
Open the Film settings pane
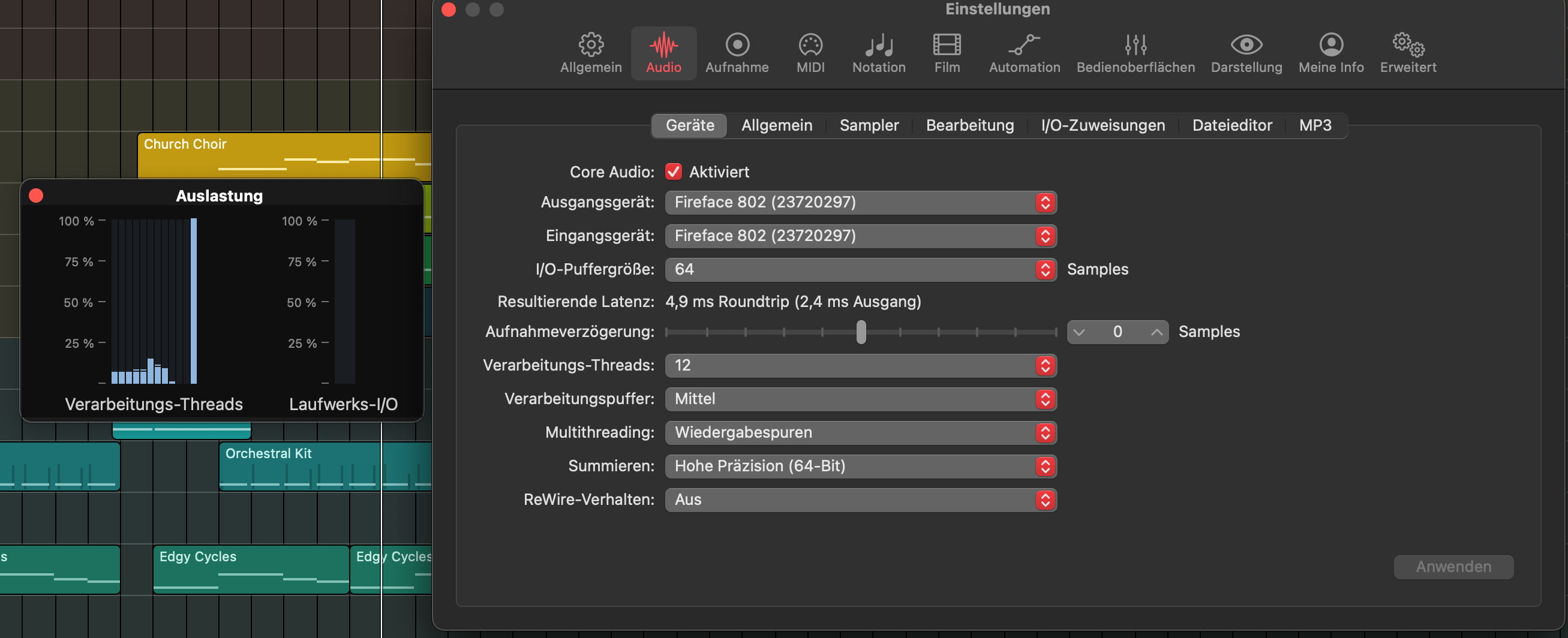point(947,52)
